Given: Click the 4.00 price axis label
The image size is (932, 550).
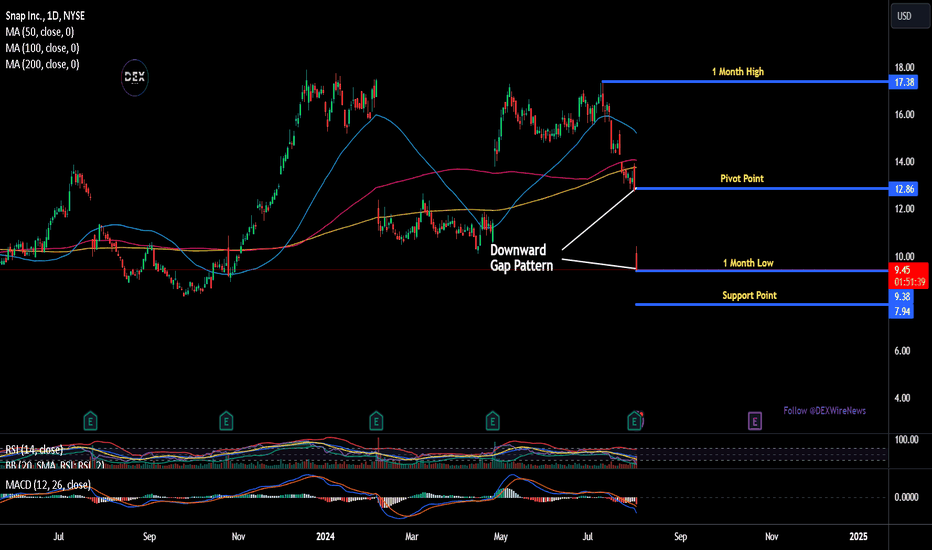Looking at the screenshot, I should point(902,398).
